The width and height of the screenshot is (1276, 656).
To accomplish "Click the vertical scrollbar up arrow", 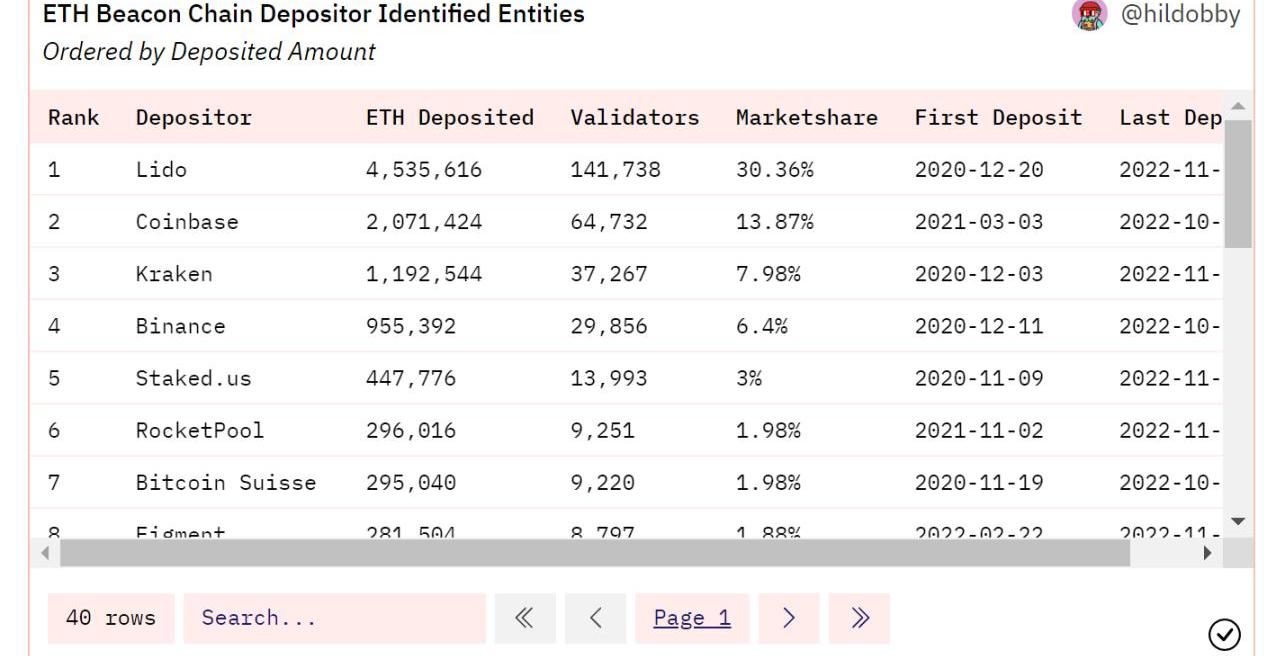I will (x=1238, y=107).
